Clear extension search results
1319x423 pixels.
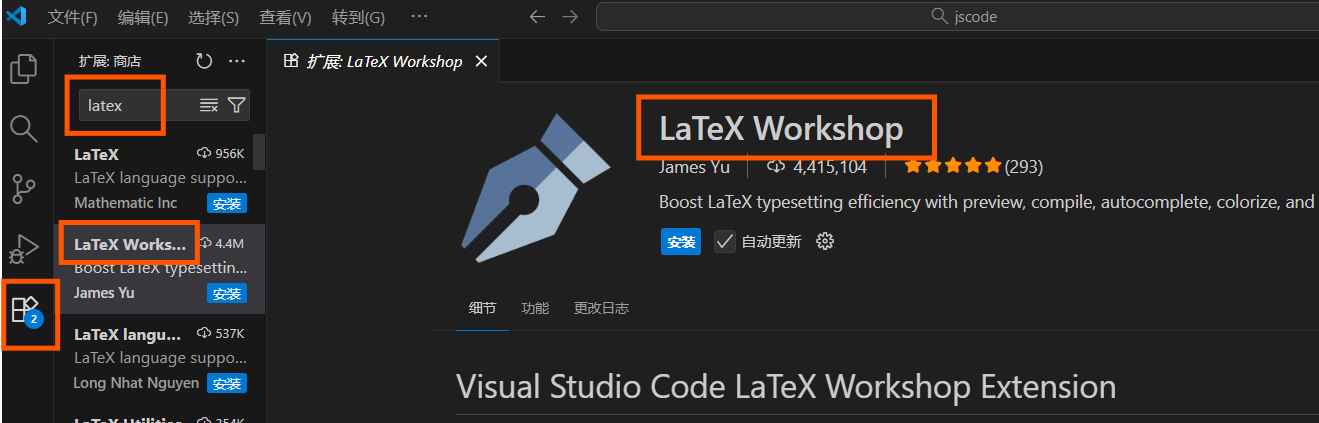pyautogui.click(x=209, y=105)
